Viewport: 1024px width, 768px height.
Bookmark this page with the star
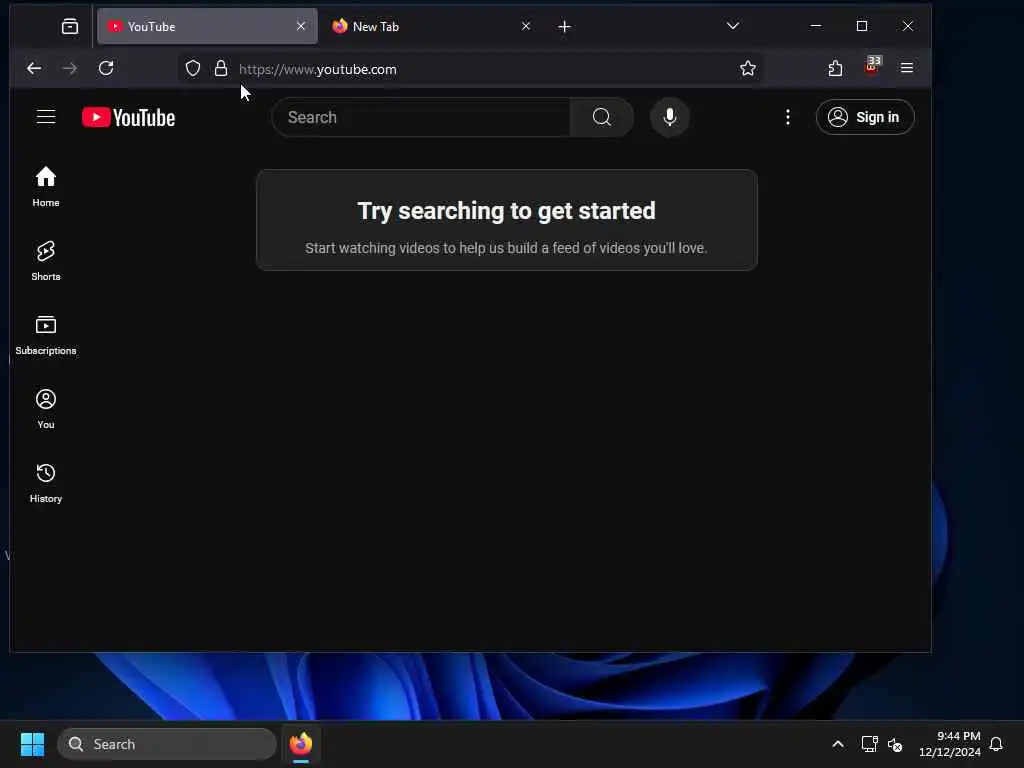pyautogui.click(x=748, y=69)
